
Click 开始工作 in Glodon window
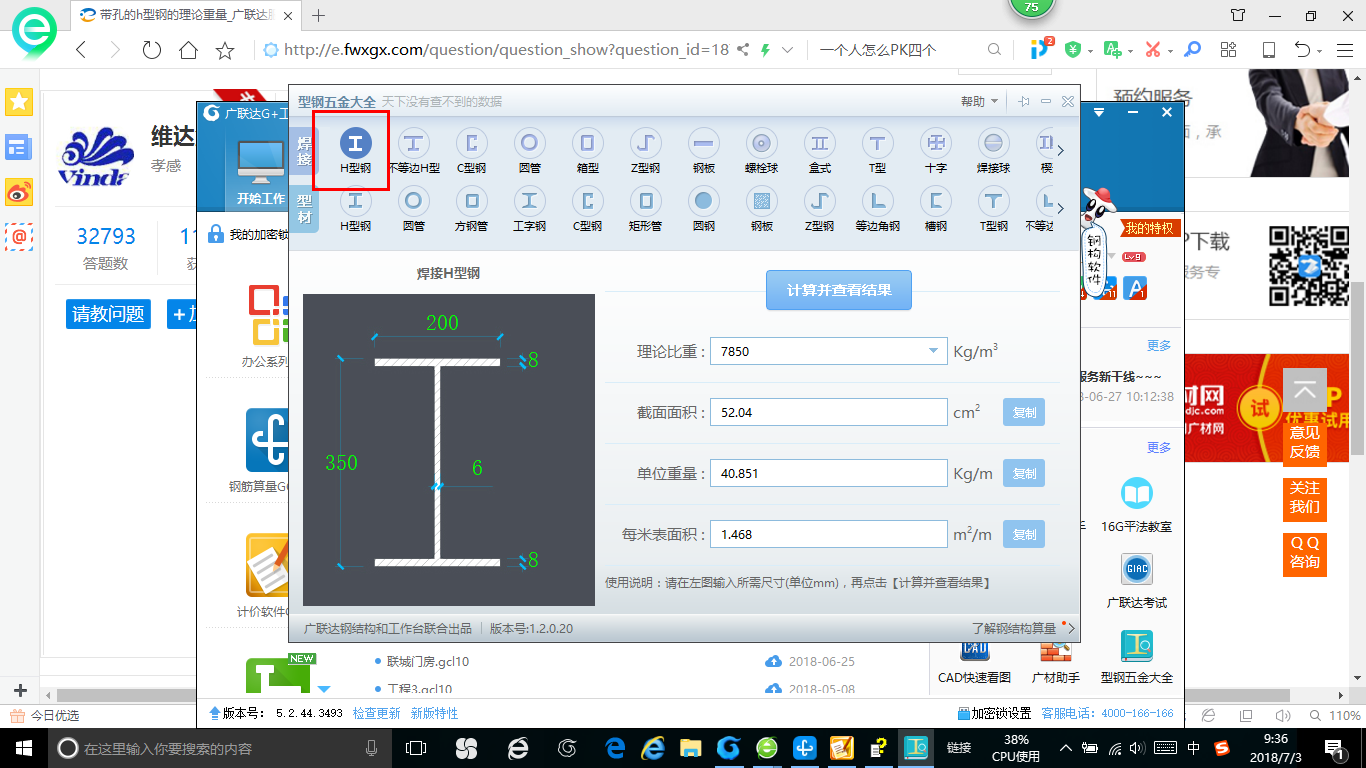coord(261,172)
